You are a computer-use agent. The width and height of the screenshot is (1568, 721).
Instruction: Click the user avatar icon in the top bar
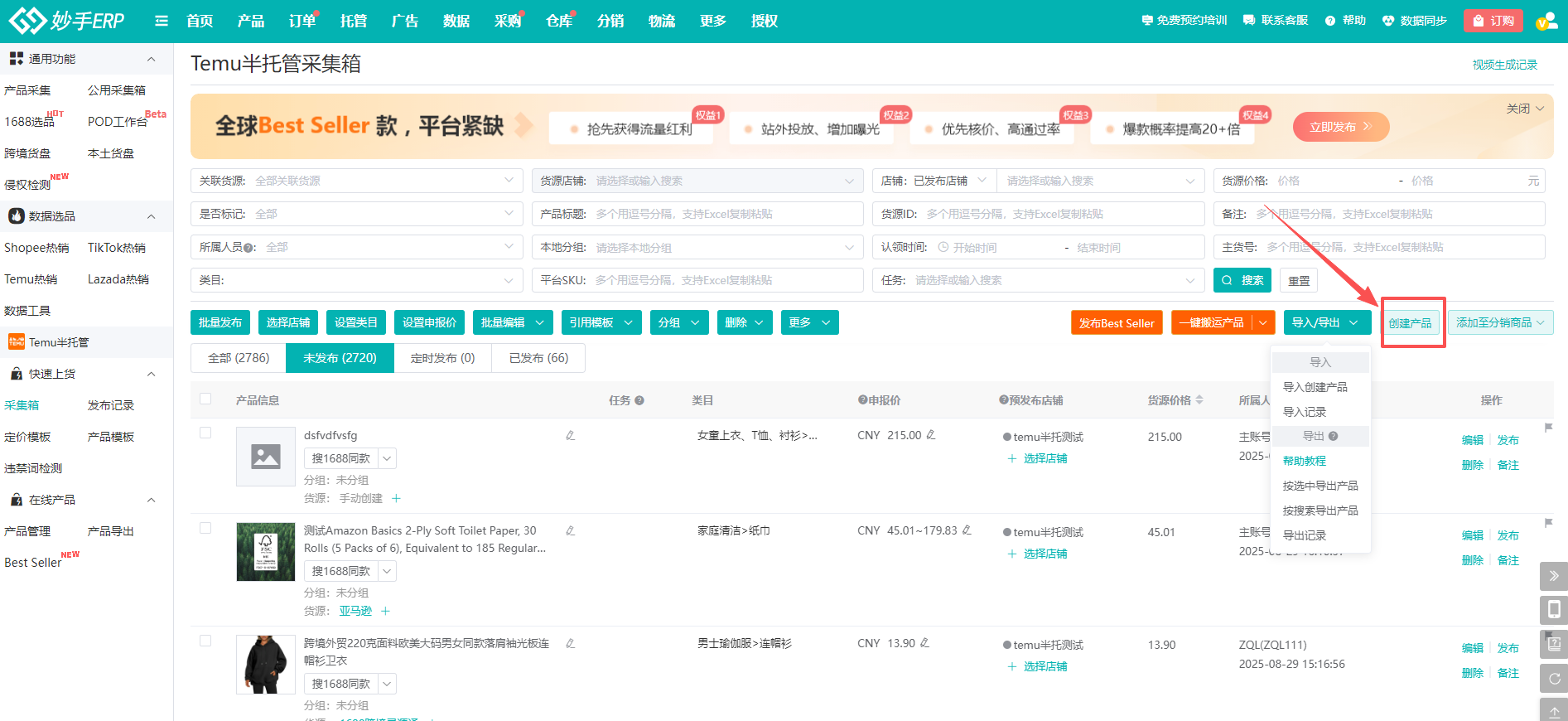coord(1546,21)
